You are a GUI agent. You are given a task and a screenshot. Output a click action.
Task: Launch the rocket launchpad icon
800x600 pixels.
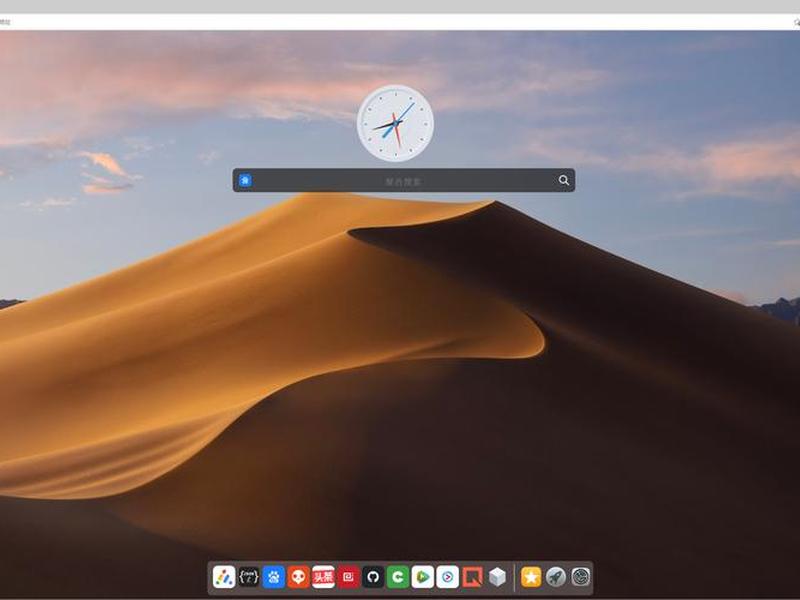[556, 577]
